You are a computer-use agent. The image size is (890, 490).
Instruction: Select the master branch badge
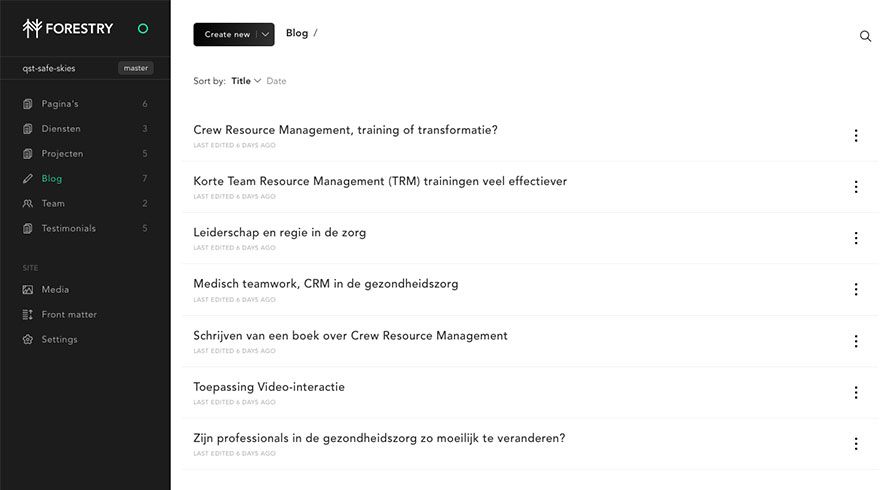tap(136, 68)
